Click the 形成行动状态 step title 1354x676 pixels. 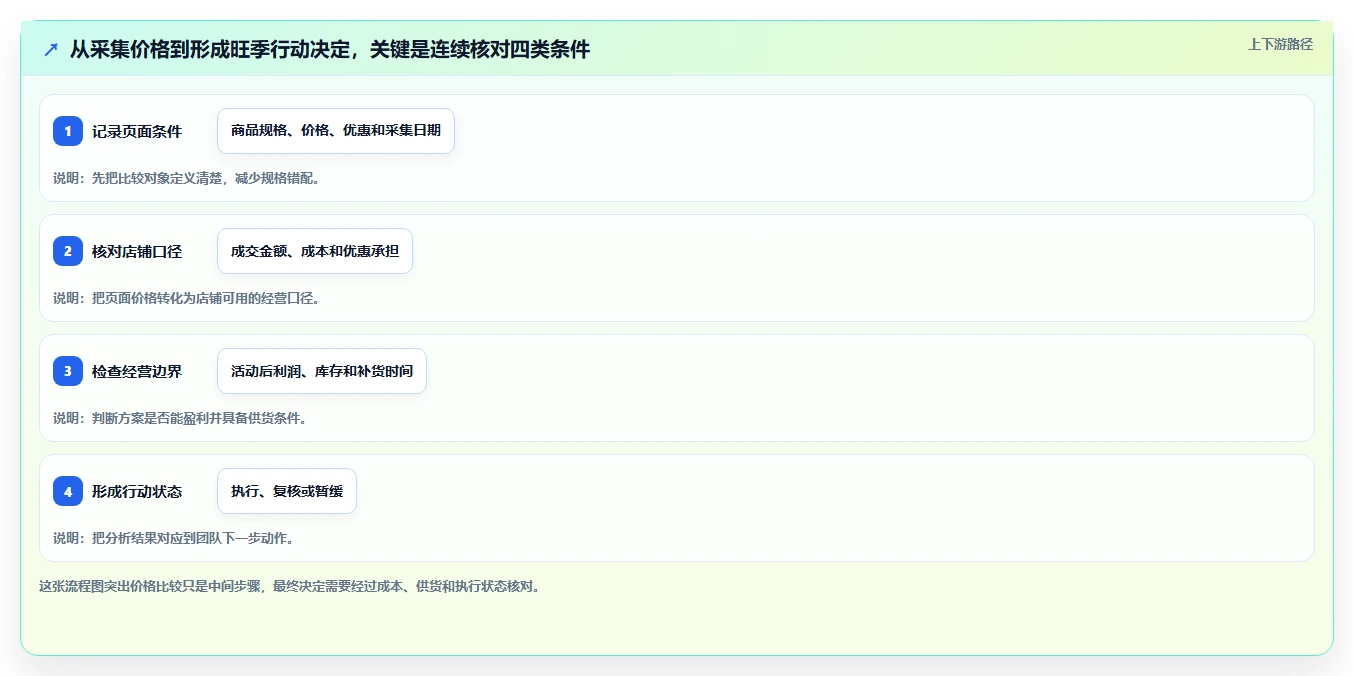point(137,491)
